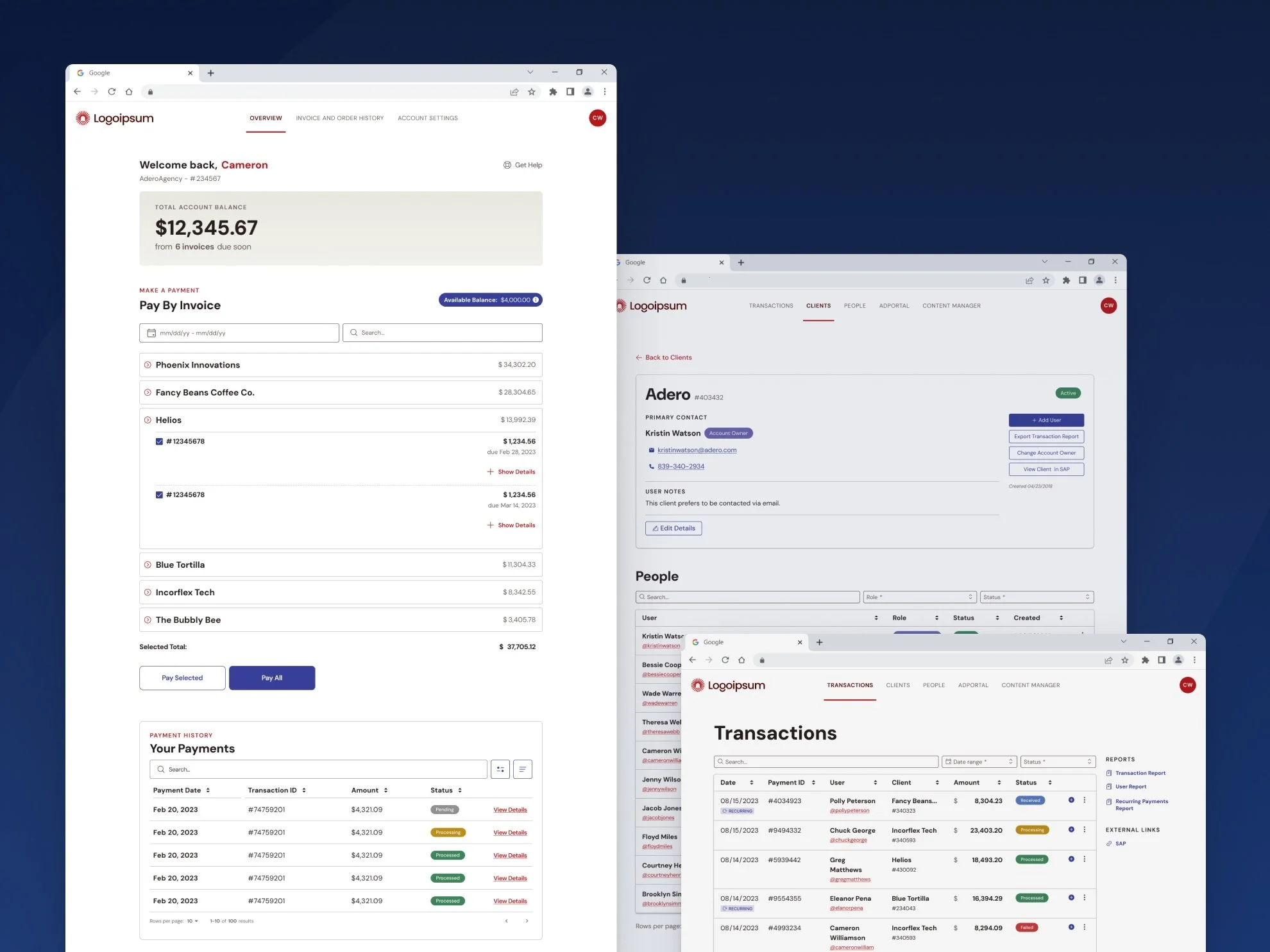
Task: Click bookmark star in overview browser window
Action: point(532,92)
